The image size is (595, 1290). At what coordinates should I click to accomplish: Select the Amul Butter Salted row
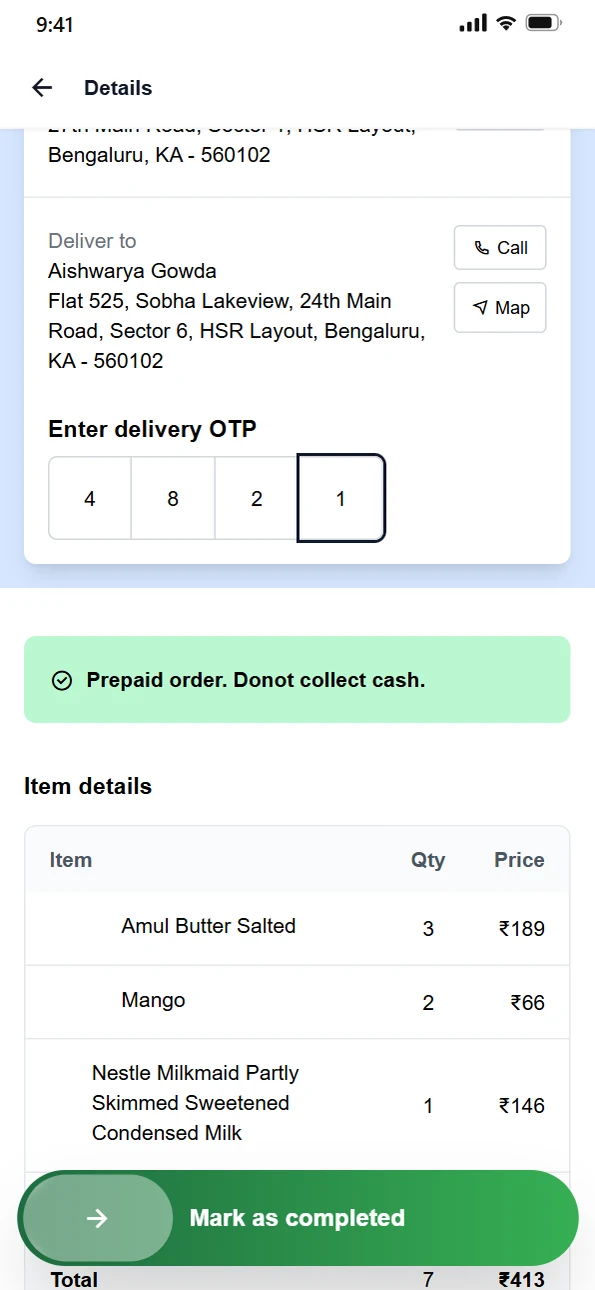pos(297,928)
